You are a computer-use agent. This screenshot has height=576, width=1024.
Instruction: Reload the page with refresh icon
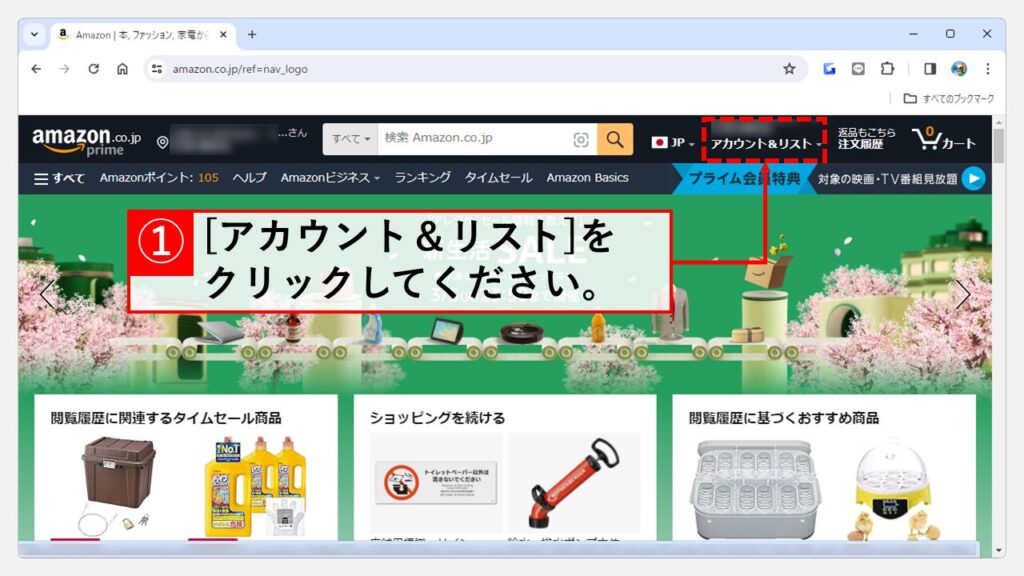click(x=93, y=69)
